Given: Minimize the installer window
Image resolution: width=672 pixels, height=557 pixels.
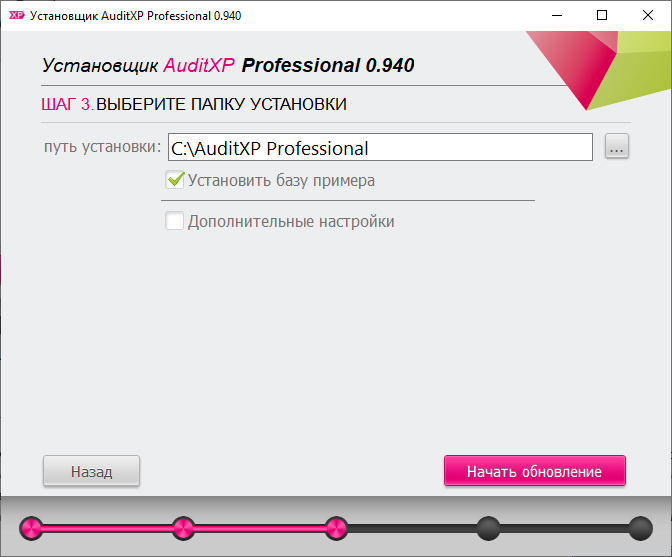Looking at the screenshot, I should click(x=557, y=15).
